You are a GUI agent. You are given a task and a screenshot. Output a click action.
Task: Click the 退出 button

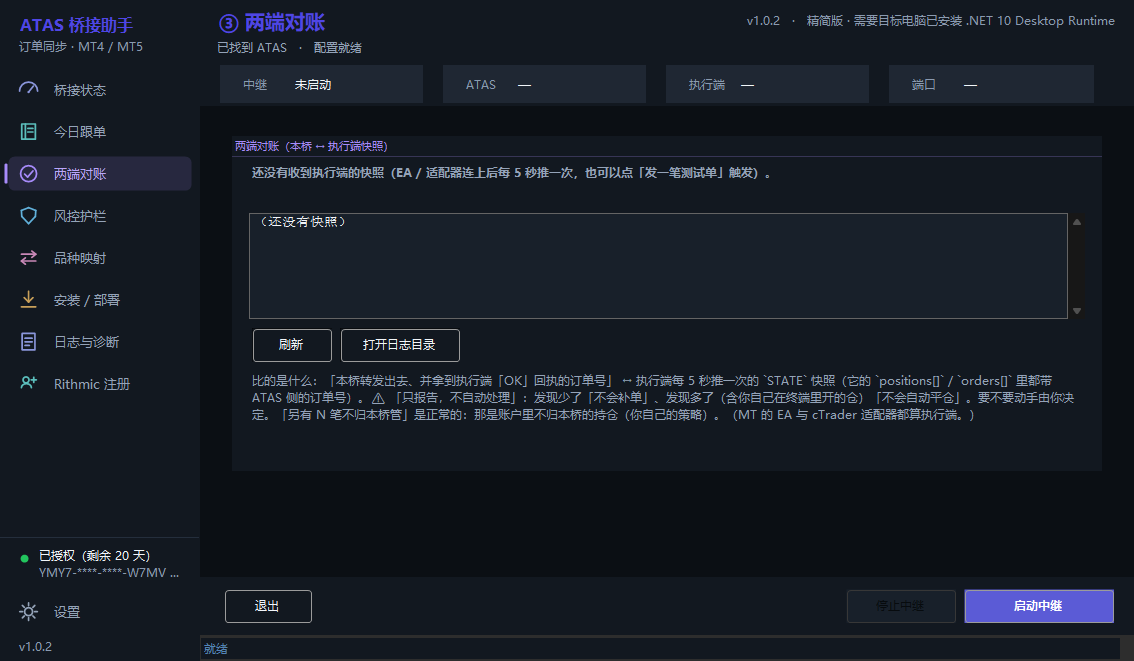(268, 606)
